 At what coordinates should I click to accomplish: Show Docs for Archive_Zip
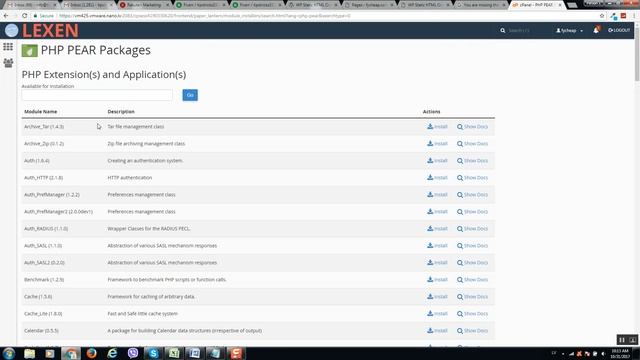click(472, 144)
